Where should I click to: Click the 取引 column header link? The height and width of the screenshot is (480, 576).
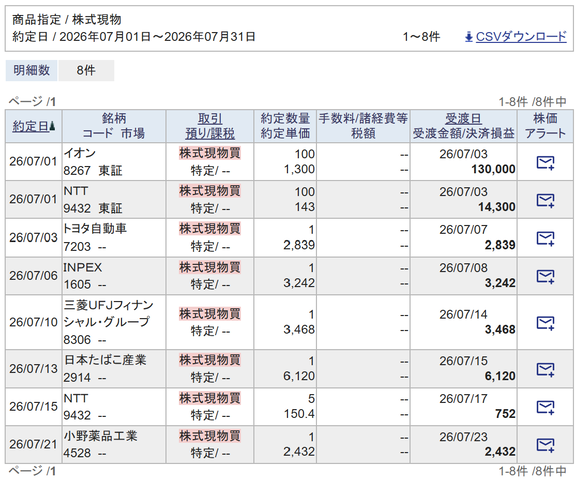tap(210, 119)
